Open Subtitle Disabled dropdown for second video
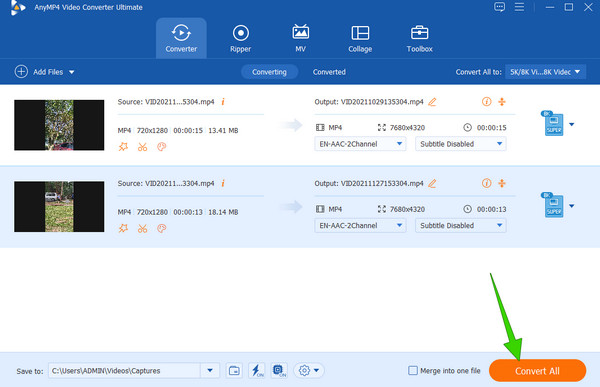Screen dimensions: 600x387 point(461,225)
